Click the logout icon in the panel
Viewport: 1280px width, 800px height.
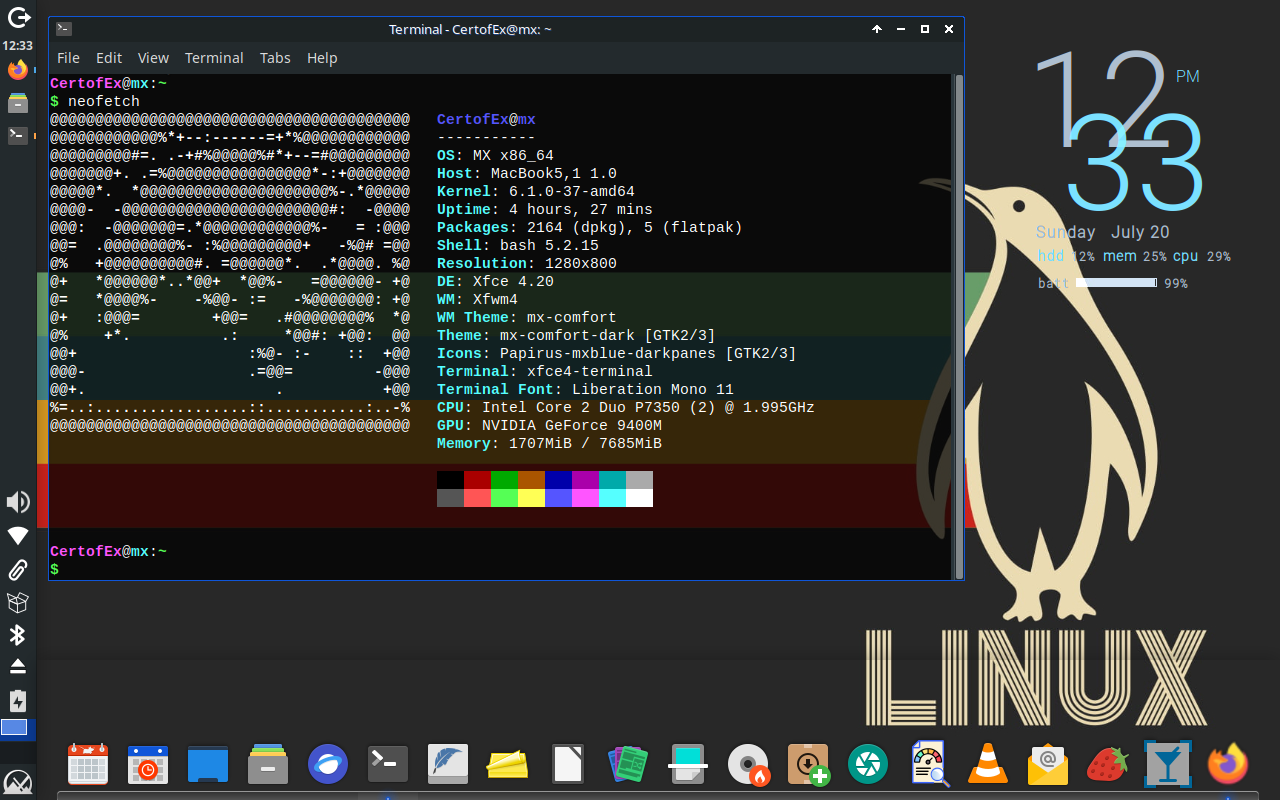(18, 17)
